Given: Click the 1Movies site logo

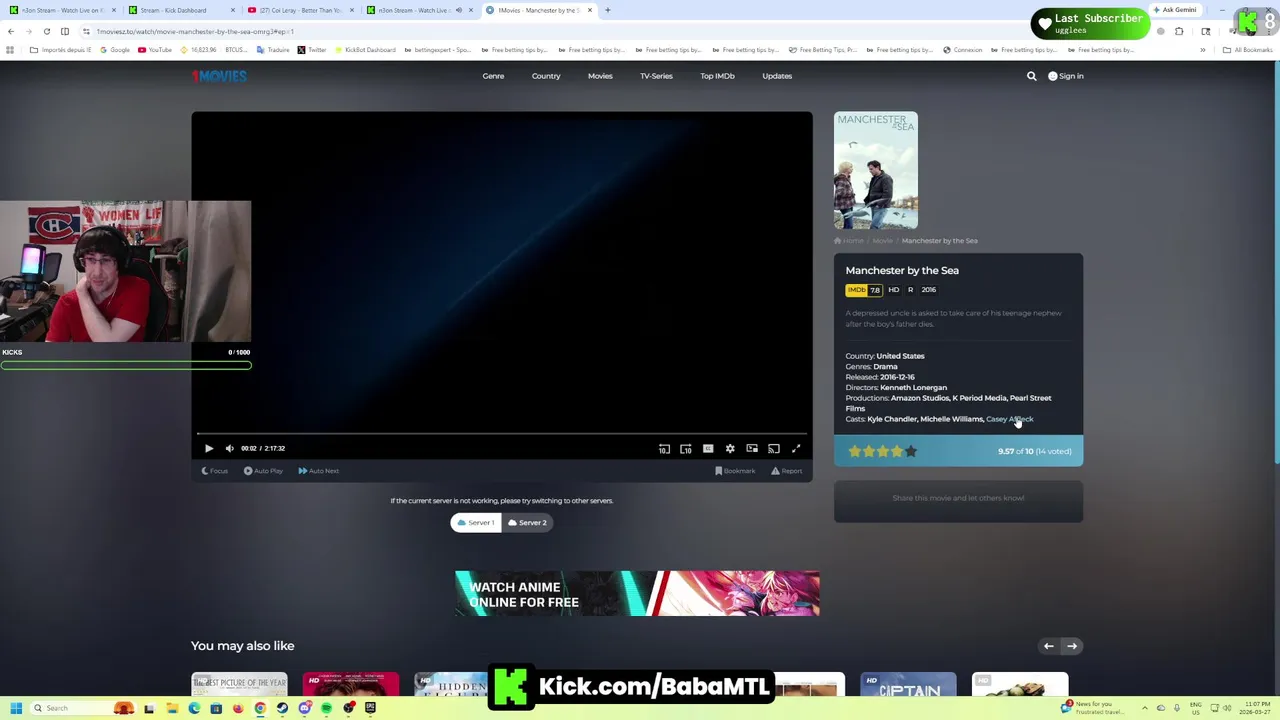Looking at the screenshot, I should click(219, 76).
